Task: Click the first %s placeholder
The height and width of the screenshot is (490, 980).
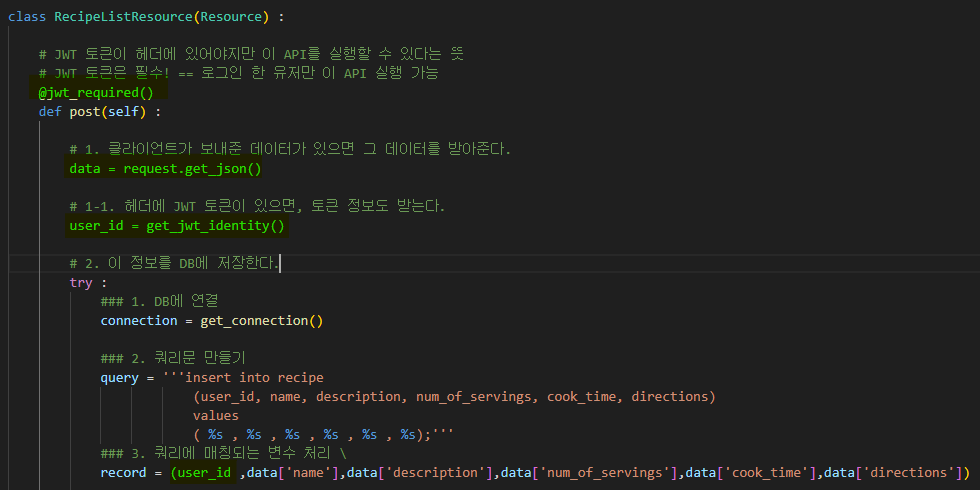Action: pyautogui.click(x=216, y=434)
